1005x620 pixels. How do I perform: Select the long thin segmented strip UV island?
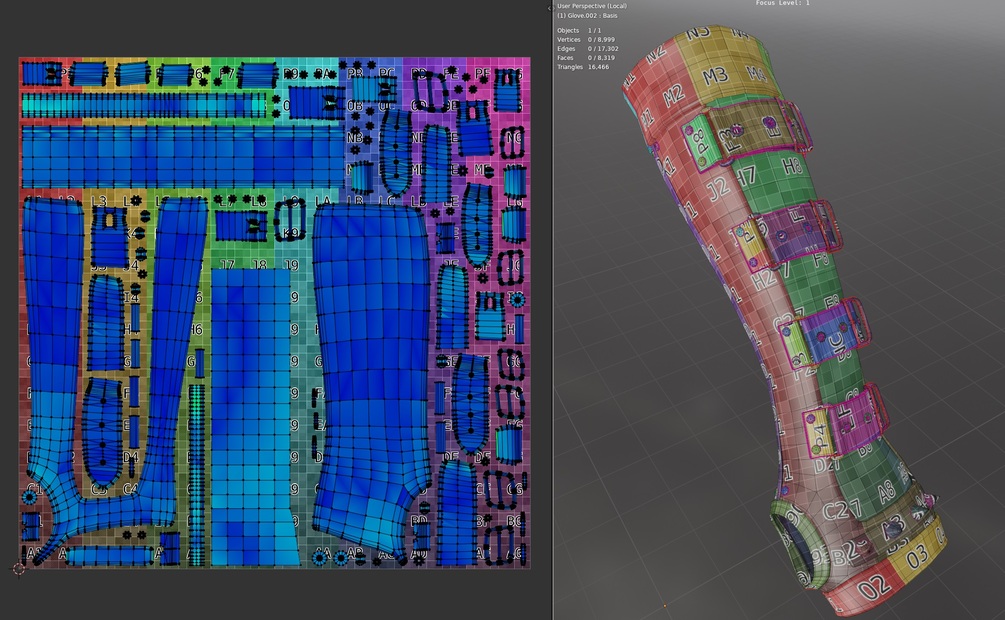coord(144,105)
